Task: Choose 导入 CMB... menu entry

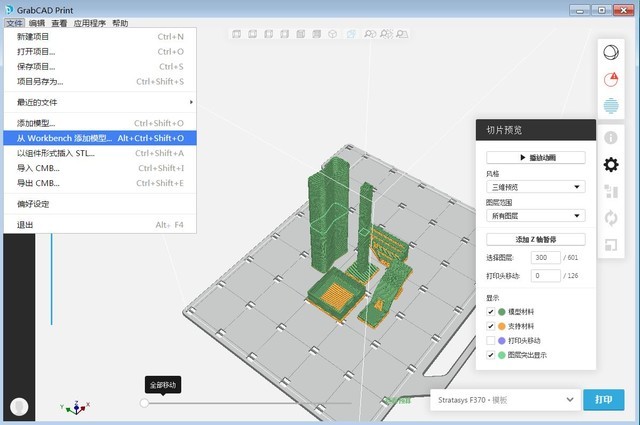Action: 100,168
